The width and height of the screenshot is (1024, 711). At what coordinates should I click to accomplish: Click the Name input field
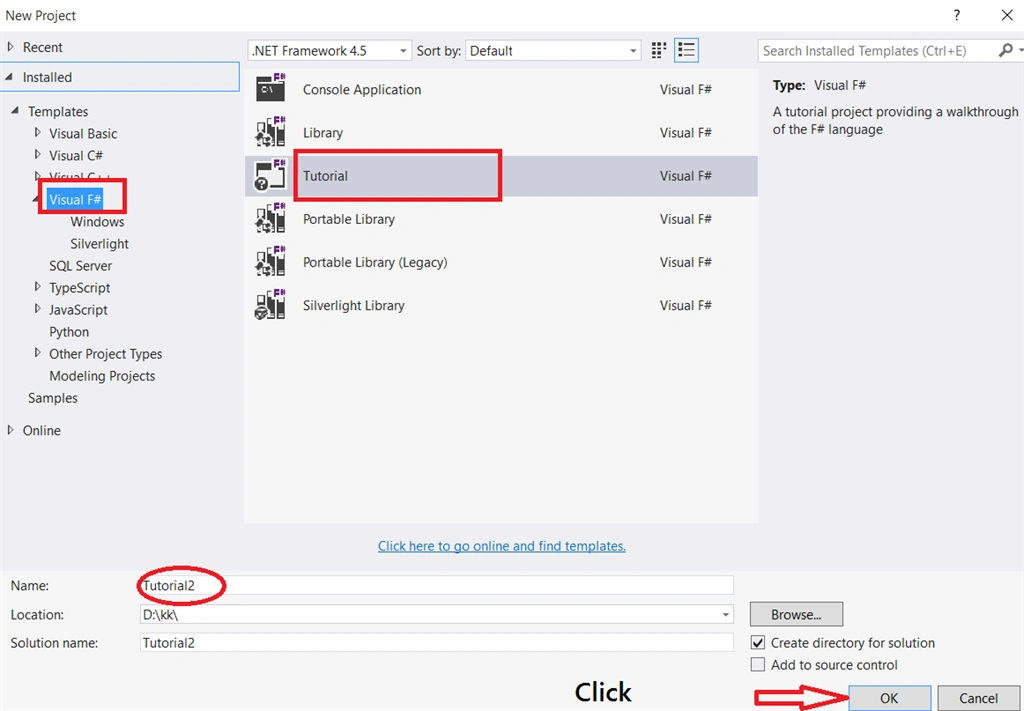pyautogui.click(x=437, y=586)
